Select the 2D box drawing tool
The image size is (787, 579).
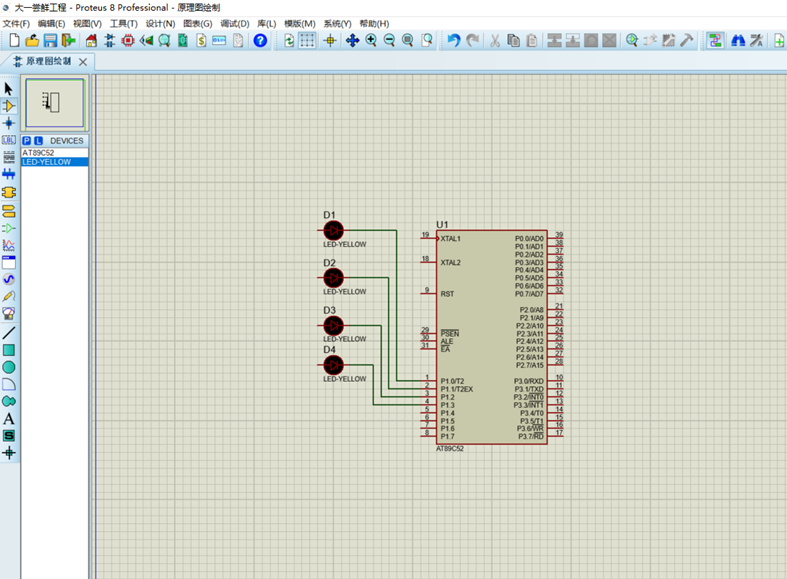click(9, 350)
